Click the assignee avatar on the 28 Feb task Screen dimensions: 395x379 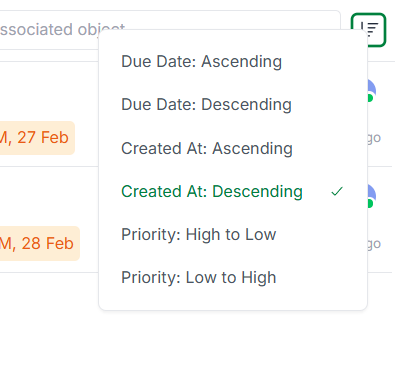click(372, 196)
